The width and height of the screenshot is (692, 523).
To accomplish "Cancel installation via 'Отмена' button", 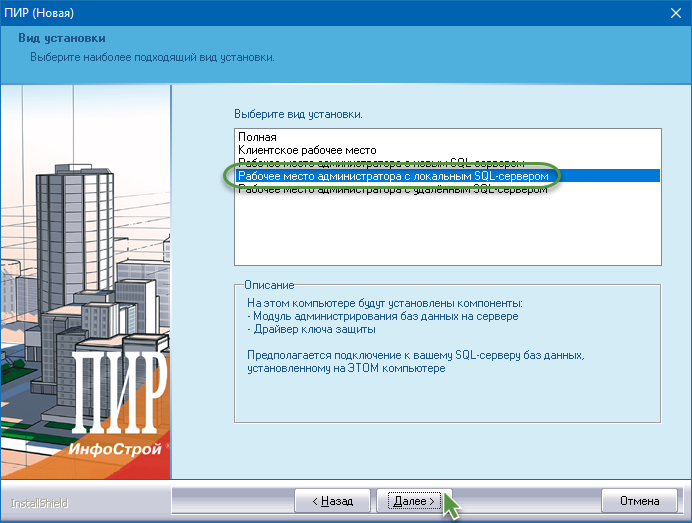I will (x=639, y=501).
